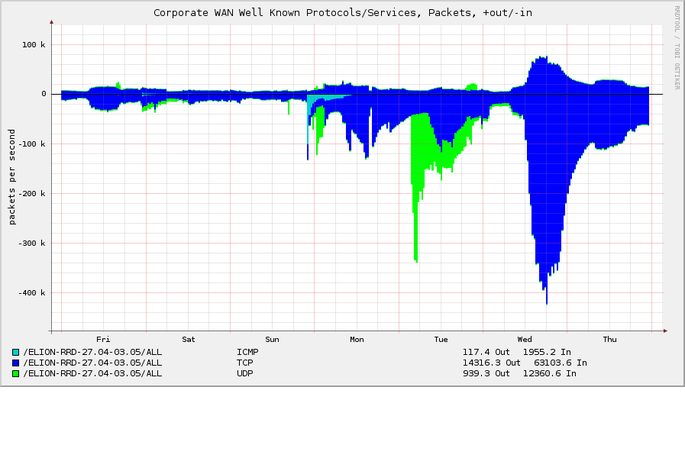The image size is (685, 458).
Task: Click the chart title Corporate WAN Well Known Protocols
Action: (343, 13)
